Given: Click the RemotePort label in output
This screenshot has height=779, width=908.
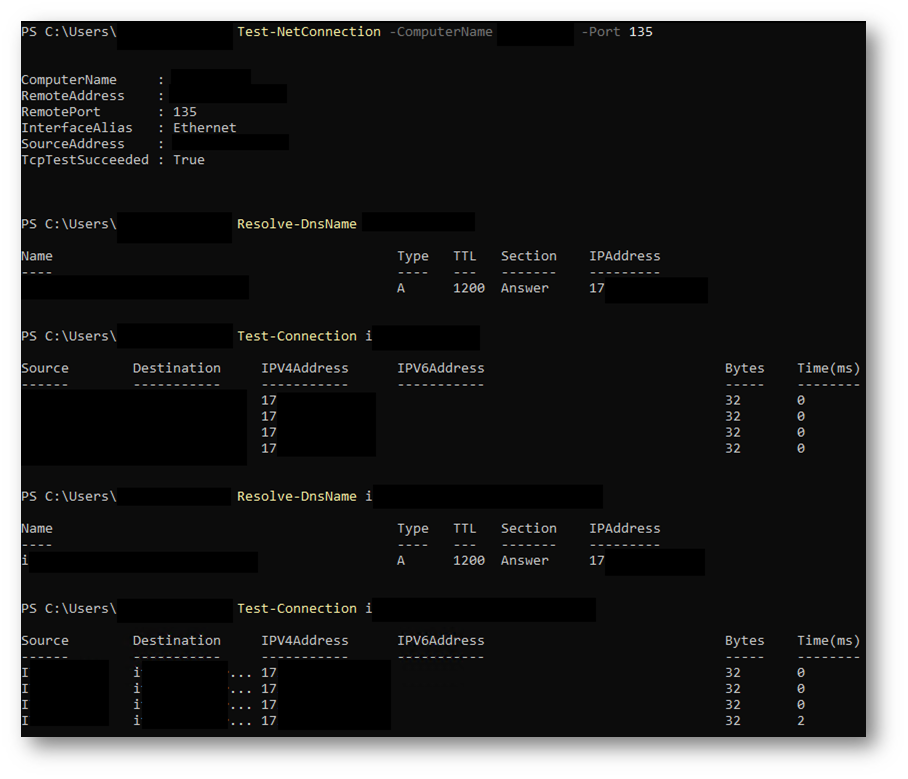Looking at the screenshot, I should tap(60, 112).
